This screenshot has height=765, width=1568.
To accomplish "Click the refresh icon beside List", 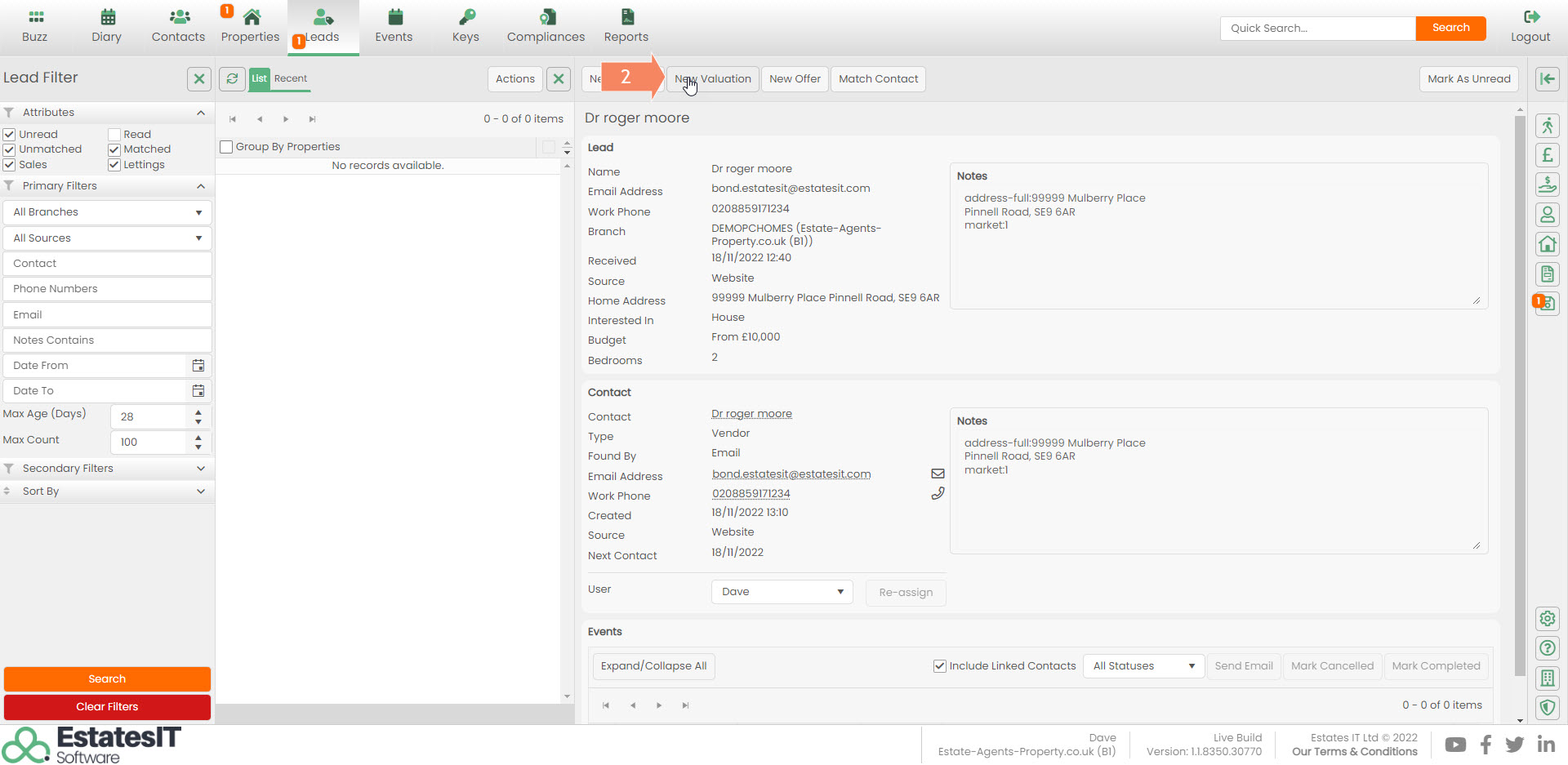I will [232, 78].
